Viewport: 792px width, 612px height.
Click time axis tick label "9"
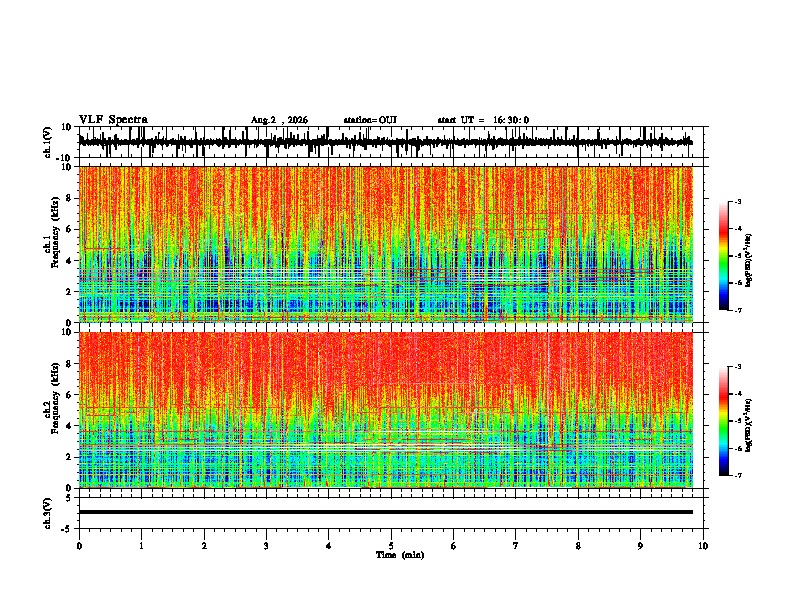click(640, 546)
